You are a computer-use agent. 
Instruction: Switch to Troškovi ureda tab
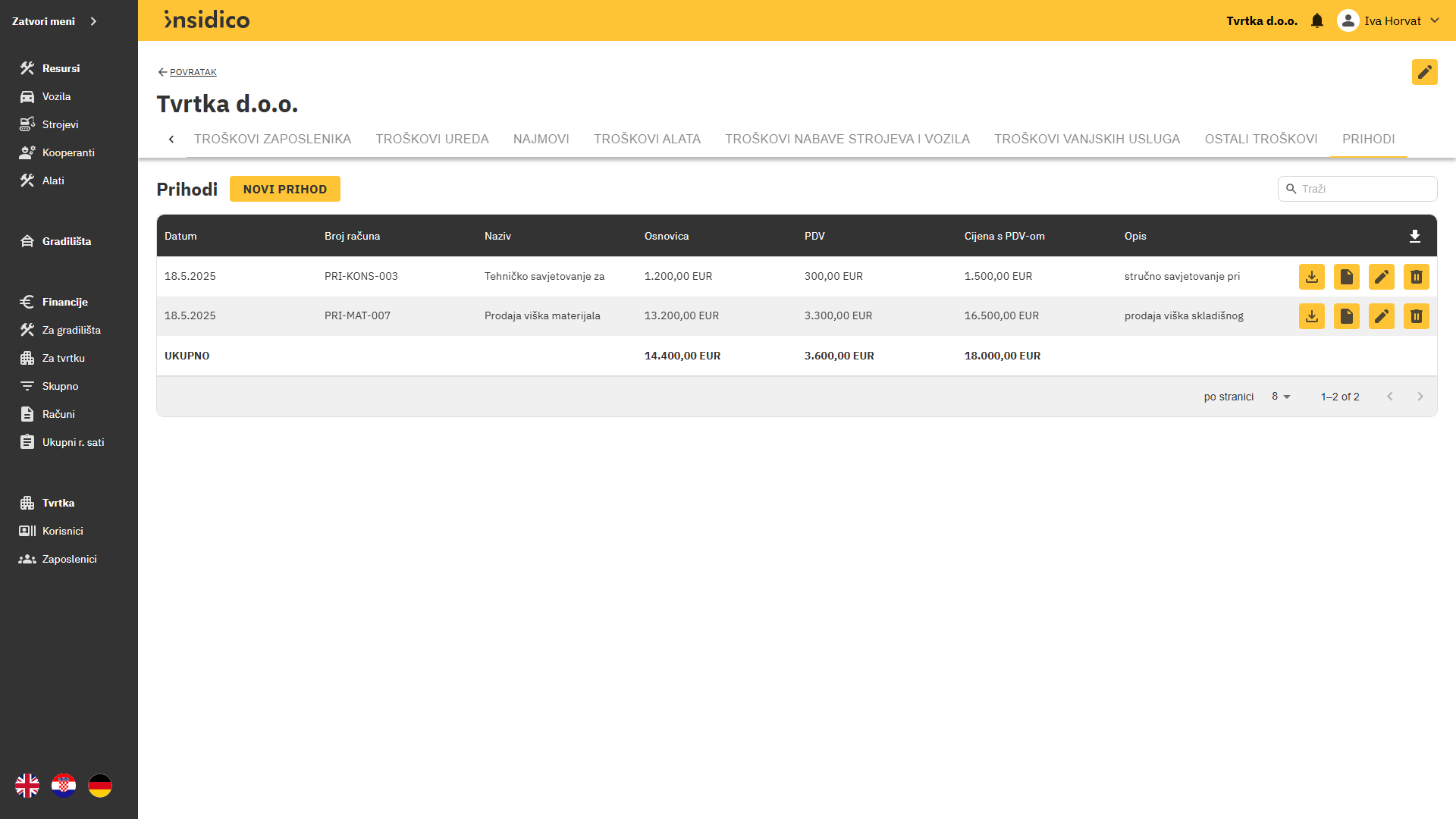coord(431,139)
